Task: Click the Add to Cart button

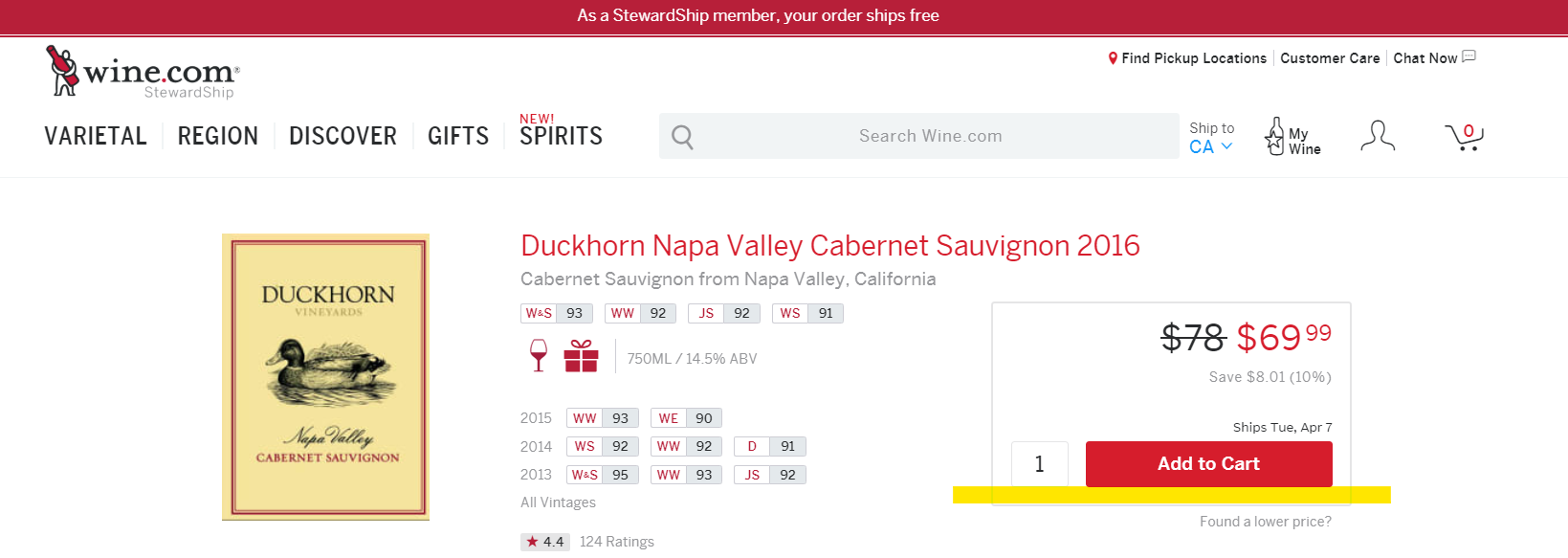Action: [x=1208, y=463]
